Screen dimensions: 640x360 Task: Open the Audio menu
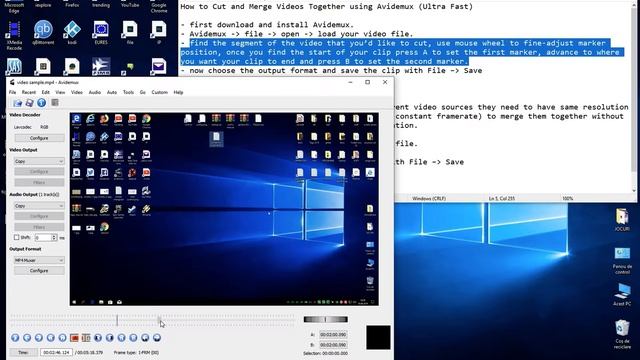point(95,92)
